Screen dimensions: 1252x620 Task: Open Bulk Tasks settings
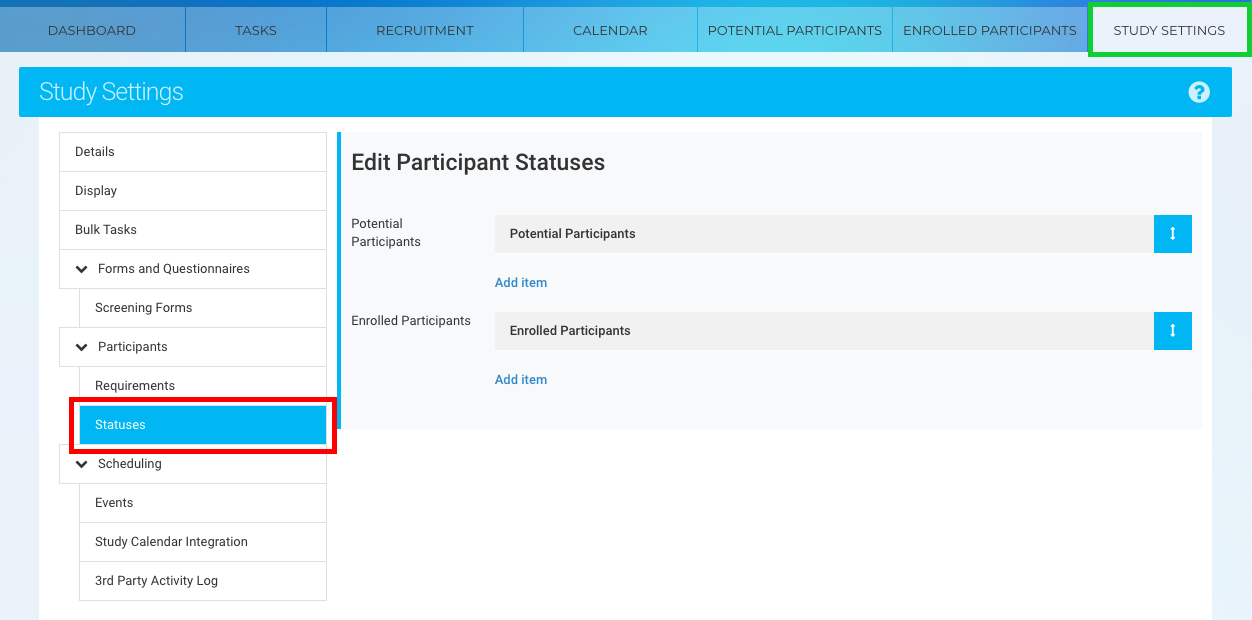click(106, 230)
